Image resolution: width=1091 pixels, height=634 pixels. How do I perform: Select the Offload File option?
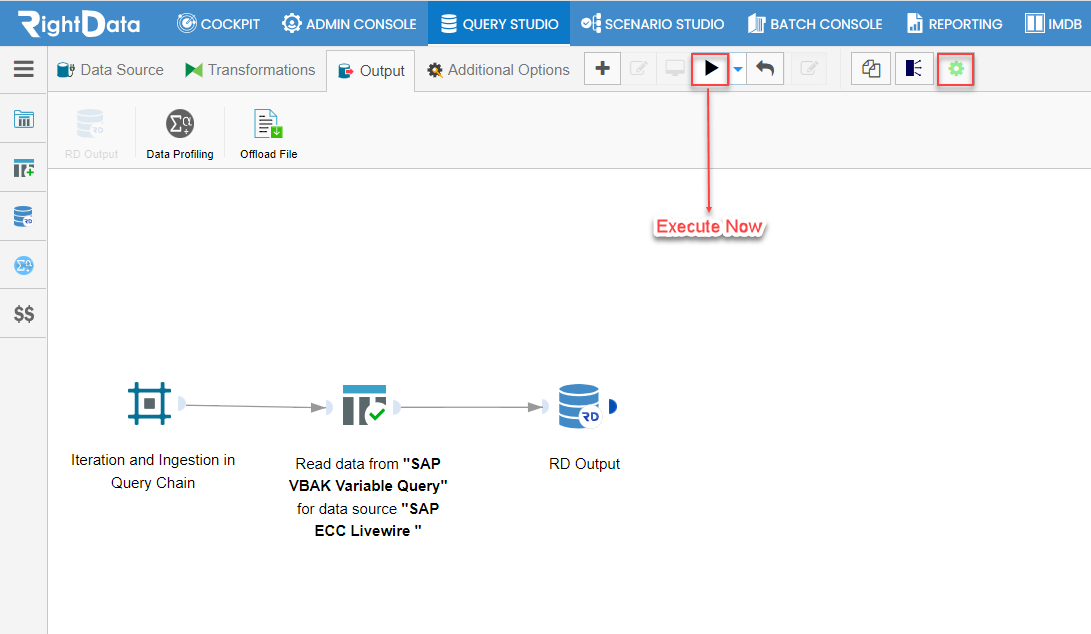click(x=269, y=134)
